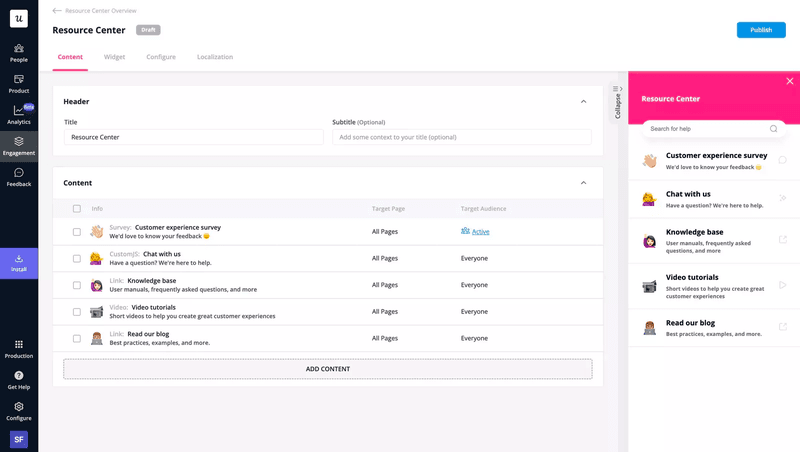Click Knowledge base title in table
Screen dimensions: 800x452
pyautogui.click(x=152, y=281)
